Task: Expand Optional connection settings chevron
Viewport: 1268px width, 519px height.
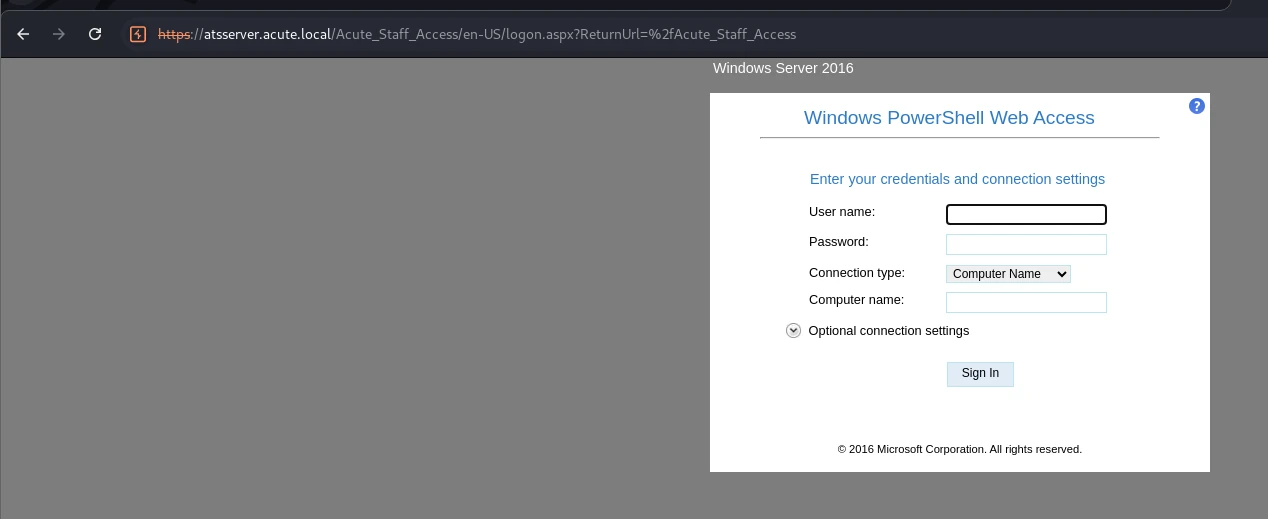Action: point(794,331)
